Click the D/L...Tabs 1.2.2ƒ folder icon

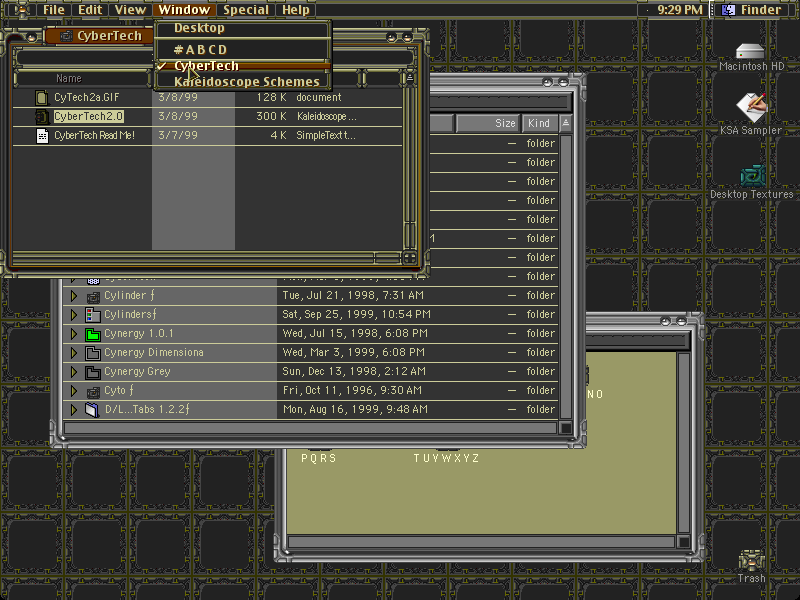point(92,410)
